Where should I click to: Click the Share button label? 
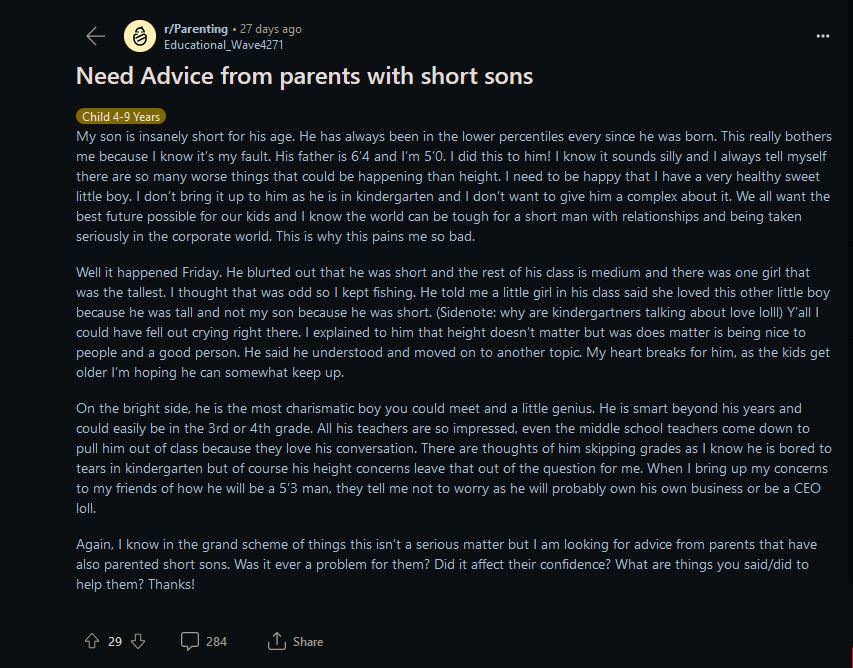[307, 641]
